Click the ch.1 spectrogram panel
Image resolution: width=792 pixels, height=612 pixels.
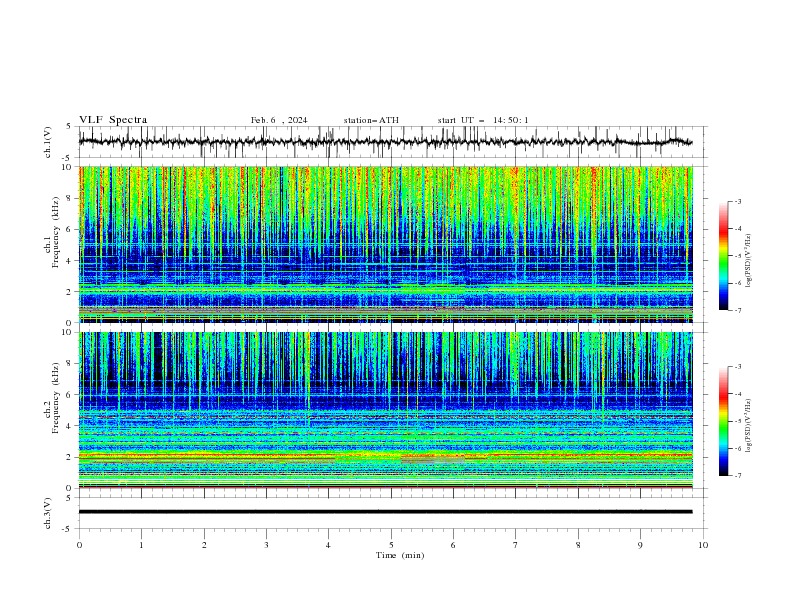(385, 244)
